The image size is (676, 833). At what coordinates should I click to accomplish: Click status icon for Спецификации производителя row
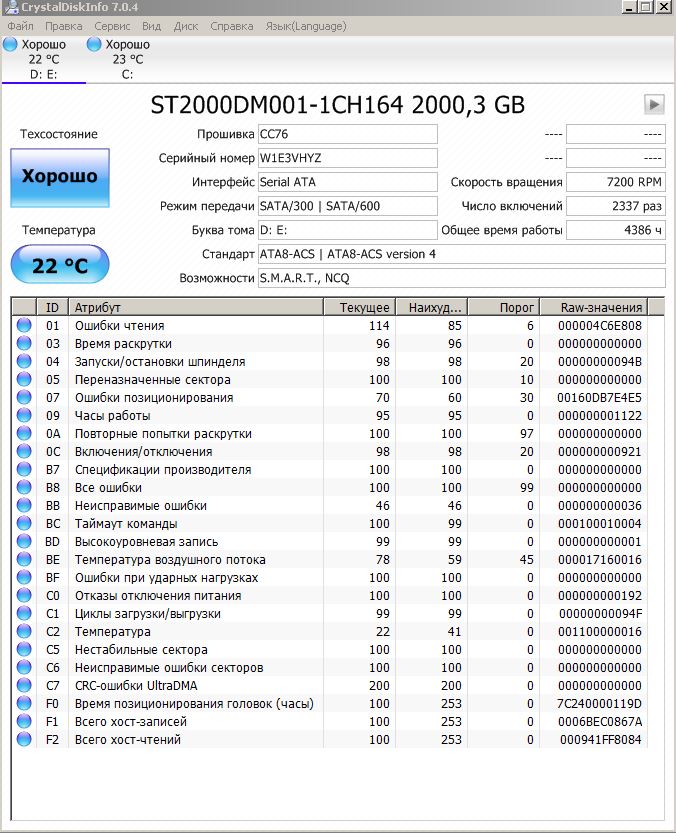click(24, 470)
